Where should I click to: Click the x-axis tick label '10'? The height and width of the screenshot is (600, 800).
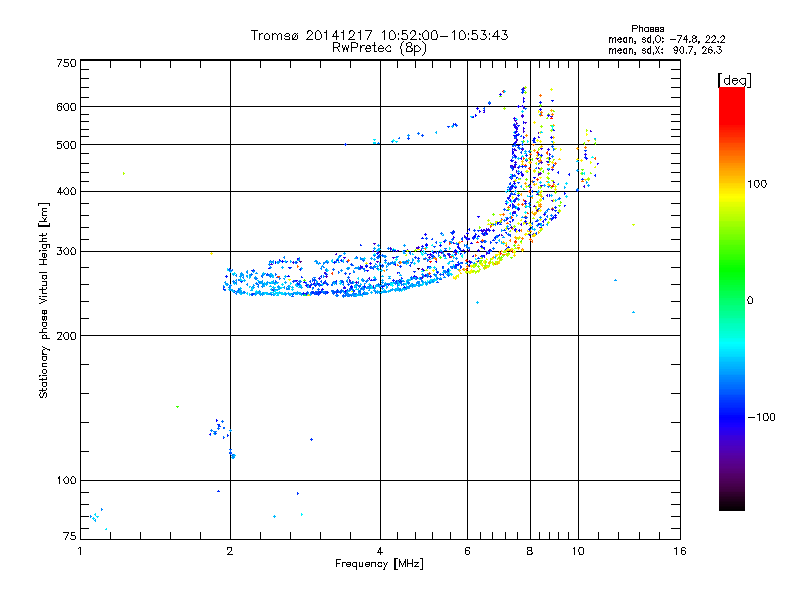[x=578, y=551]
